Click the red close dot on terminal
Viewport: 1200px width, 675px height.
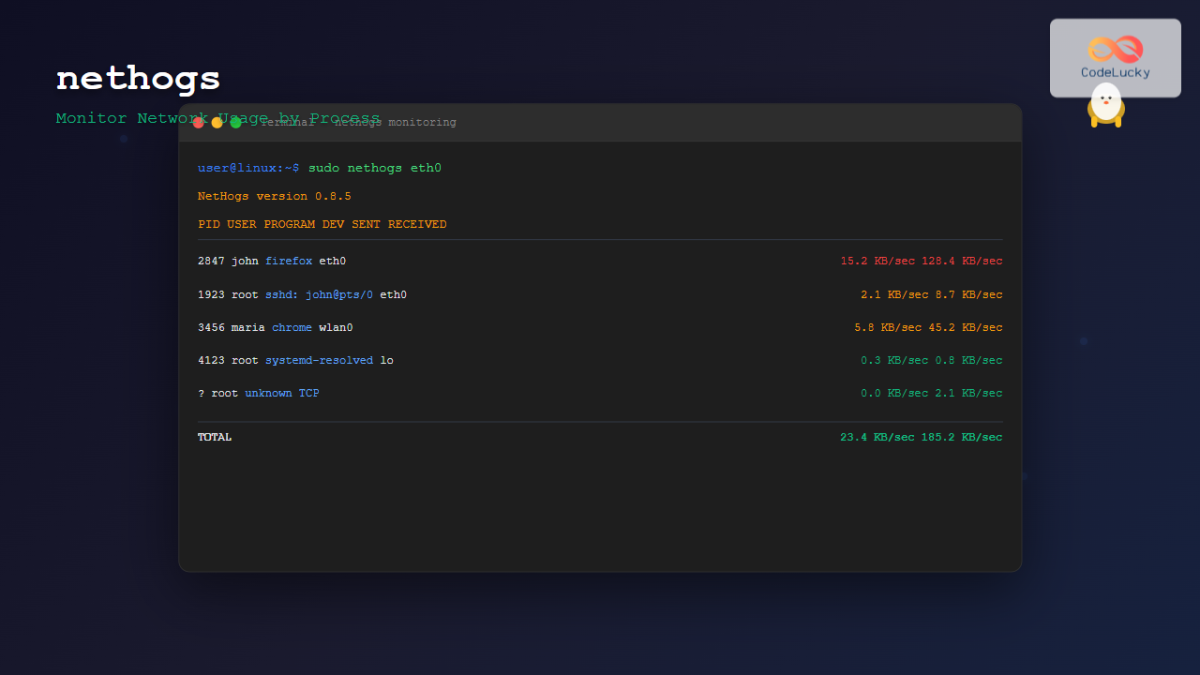(x=198, y=121)
